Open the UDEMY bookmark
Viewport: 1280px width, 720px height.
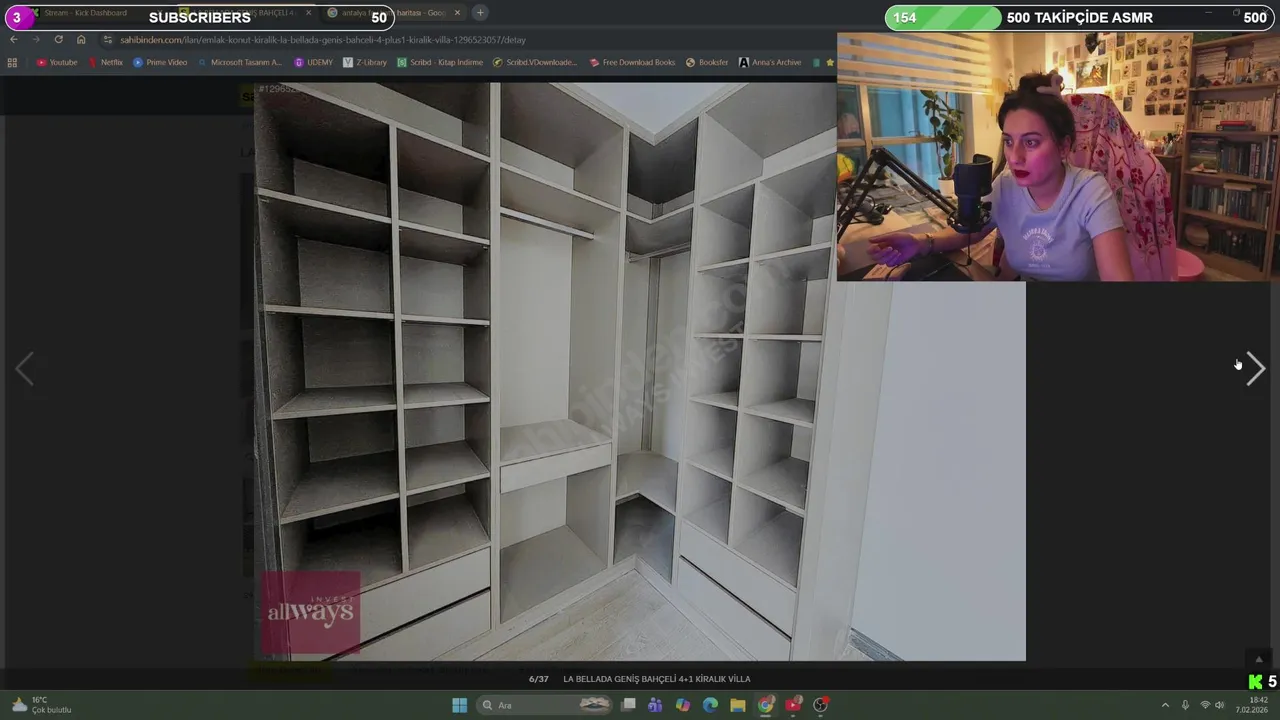(314, 62)
